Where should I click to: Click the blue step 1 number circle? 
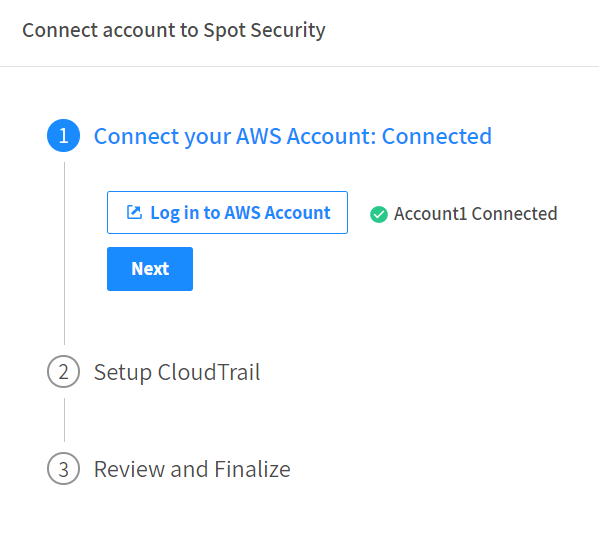[x=63, y=136]
